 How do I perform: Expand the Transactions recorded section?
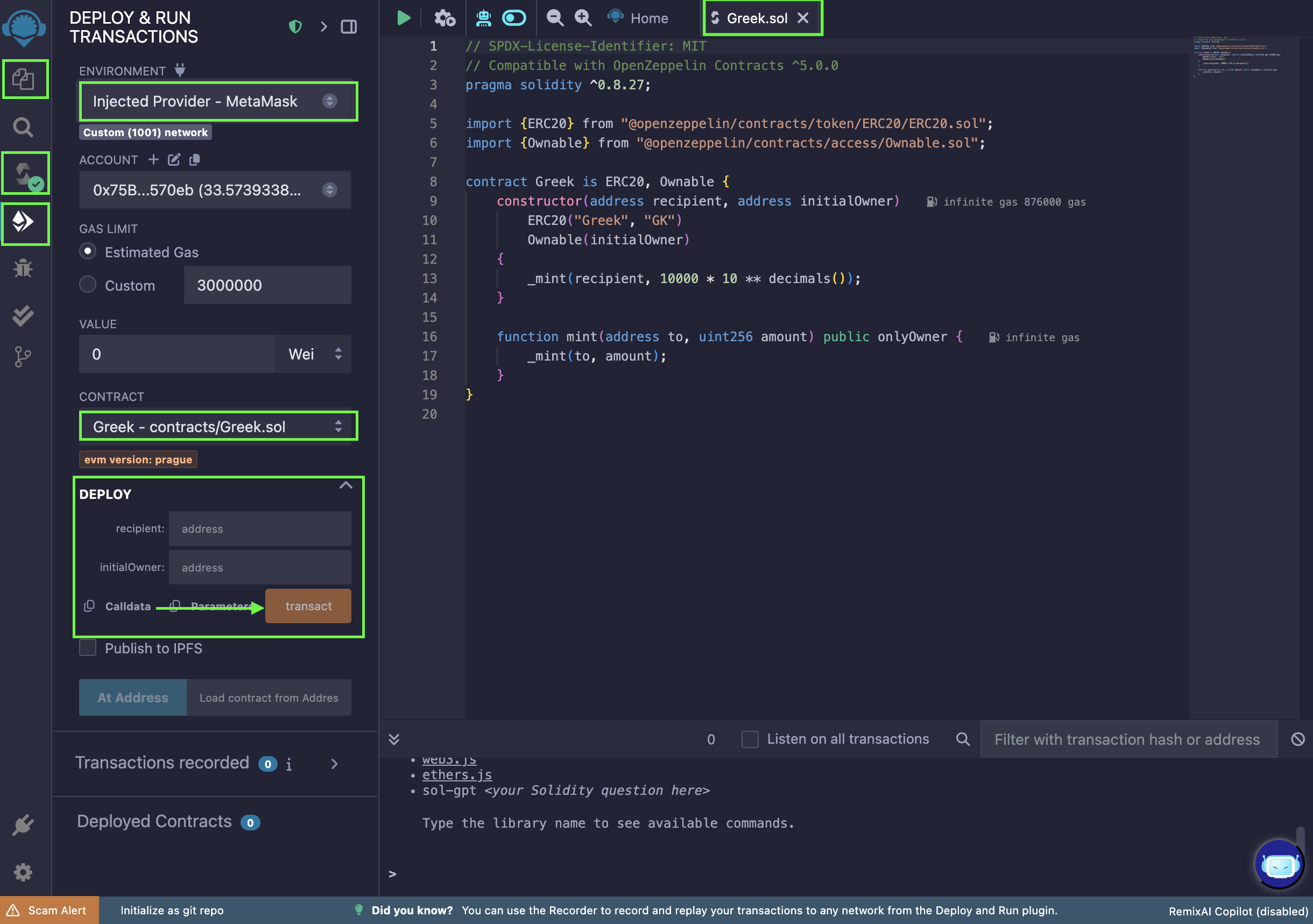point(335,764)
